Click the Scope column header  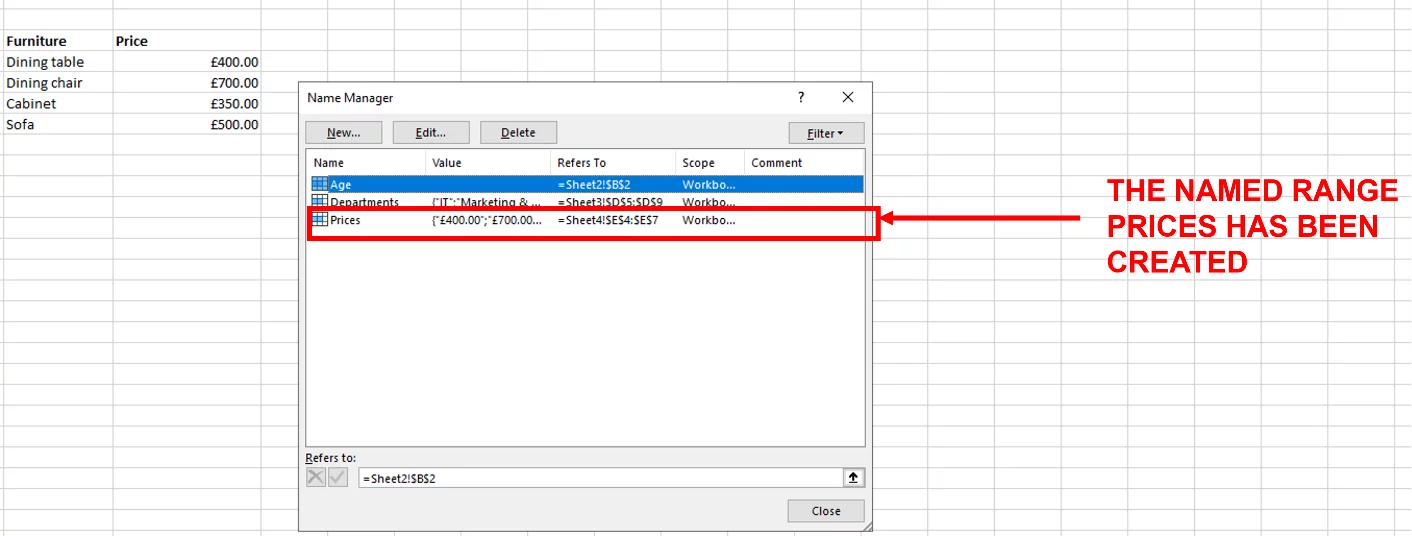coord(710,163)
